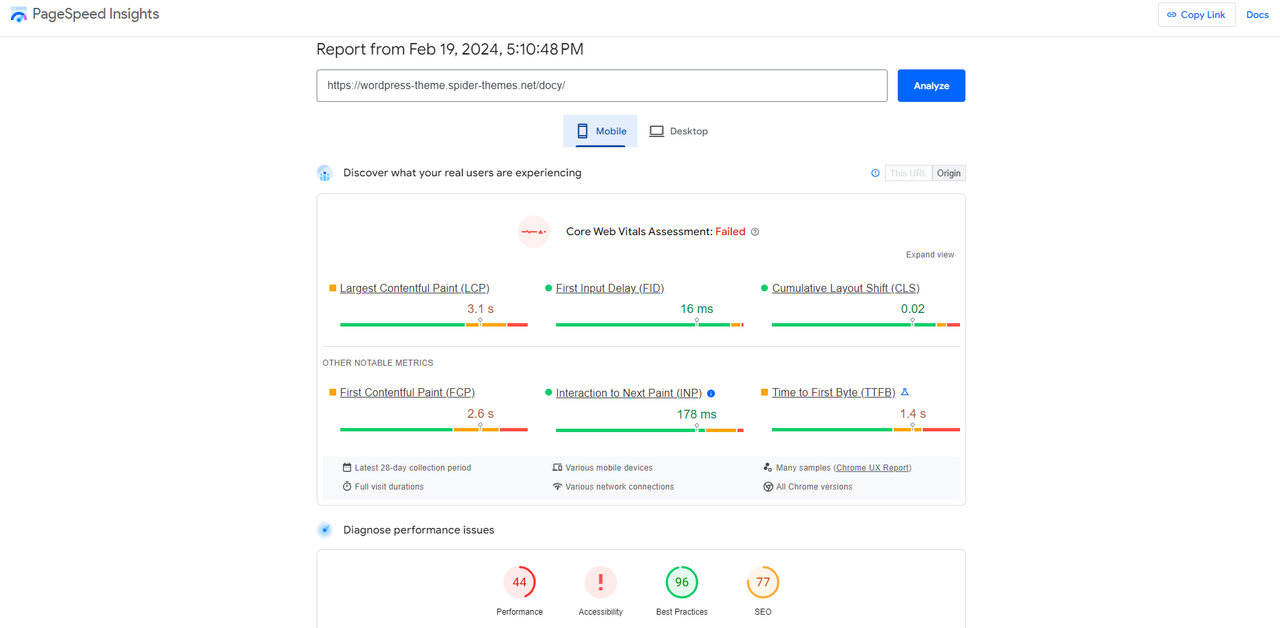
Task: Click the URL input field
Action: [x=602, y=86]
